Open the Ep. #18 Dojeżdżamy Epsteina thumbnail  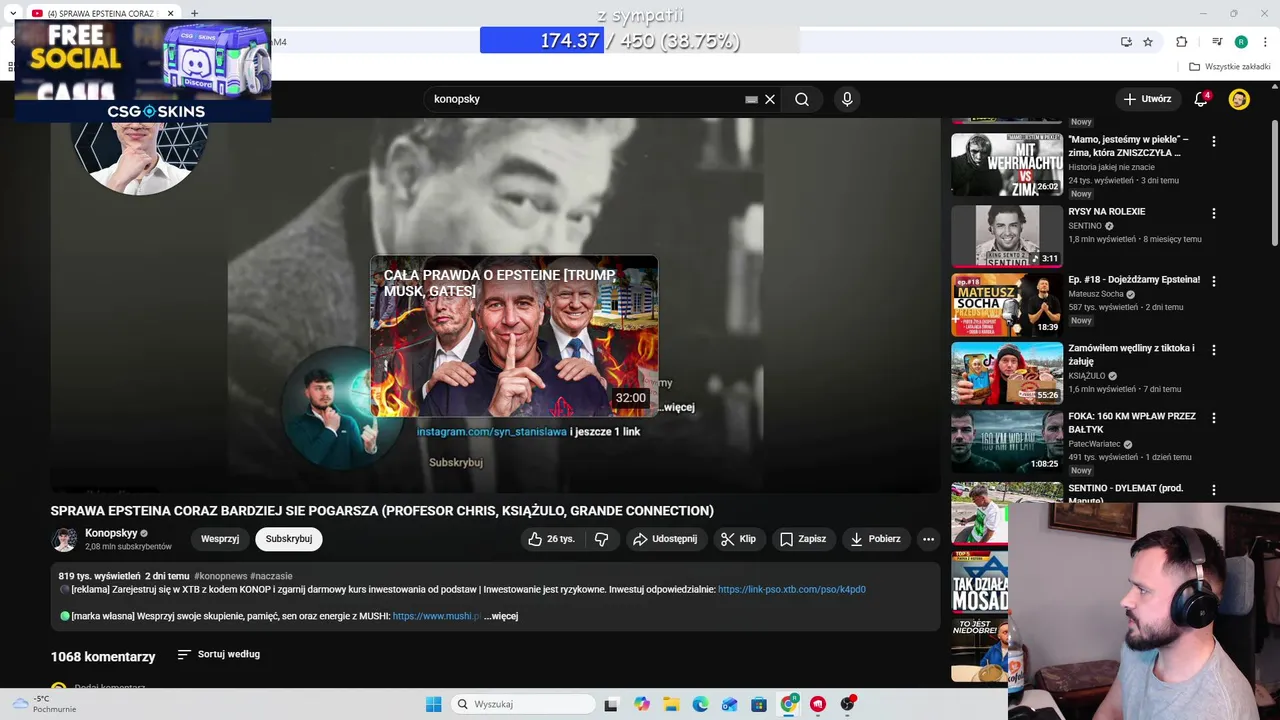tap(1006, 305)
